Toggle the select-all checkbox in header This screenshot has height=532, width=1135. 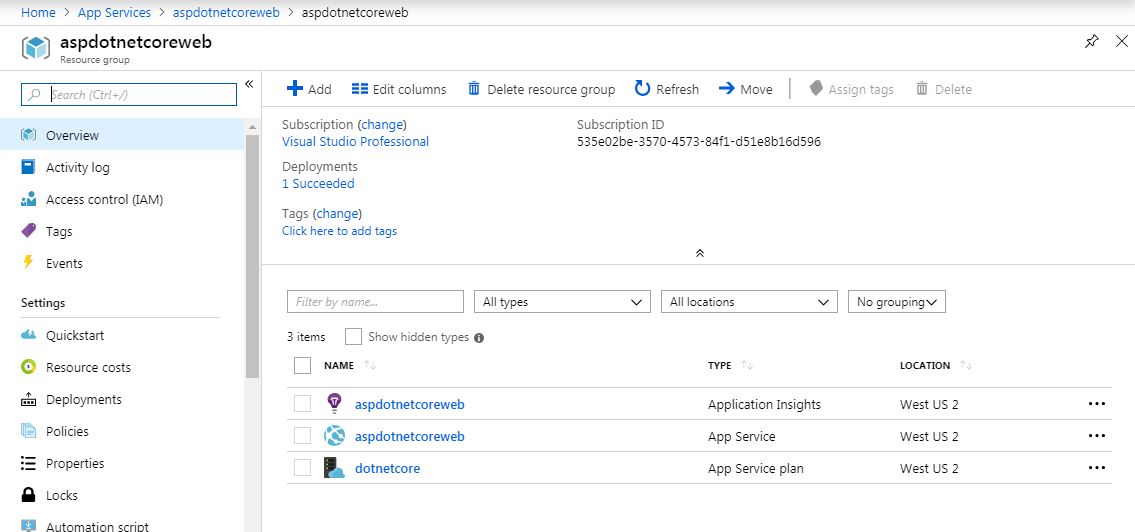(x=303, y=366)
